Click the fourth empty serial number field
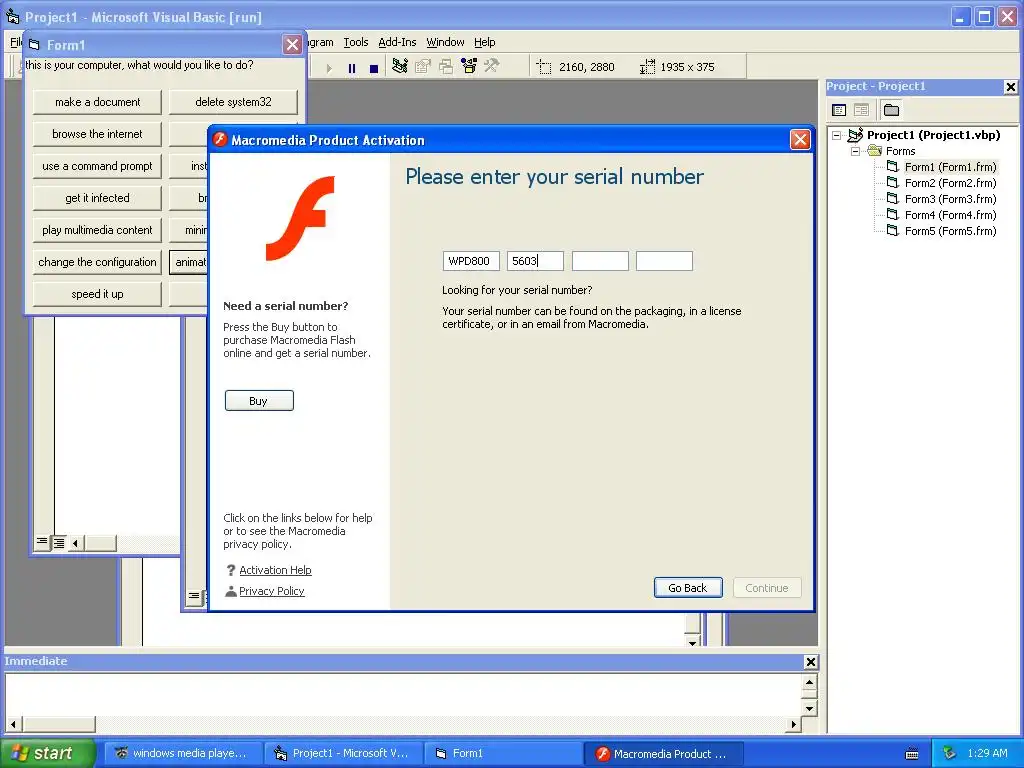Image resolution: width=1024 pixels, height=768 pixels. [x=664, y=261]
